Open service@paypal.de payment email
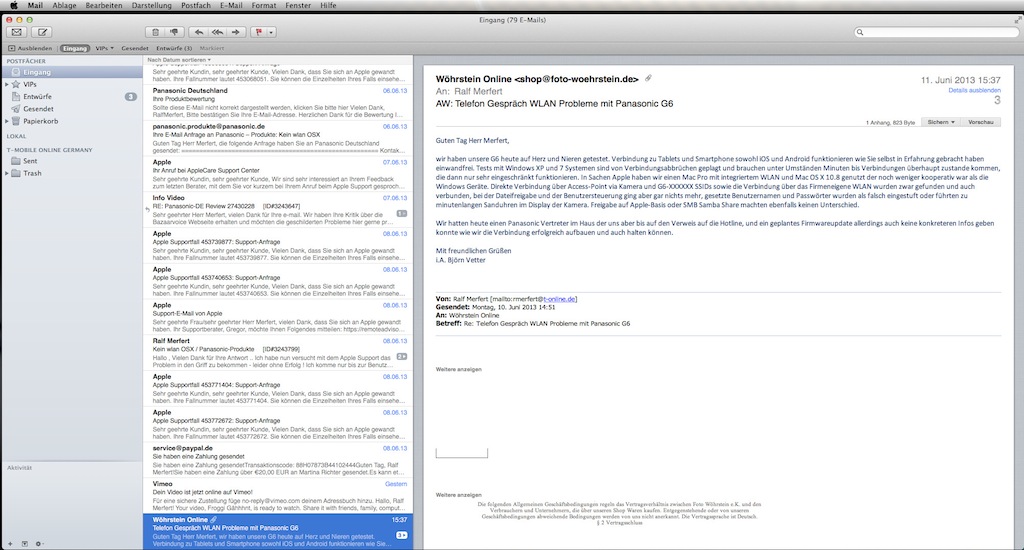This screenshot has width=1024, height=550. pyautogui.click(x=278, y=461)
